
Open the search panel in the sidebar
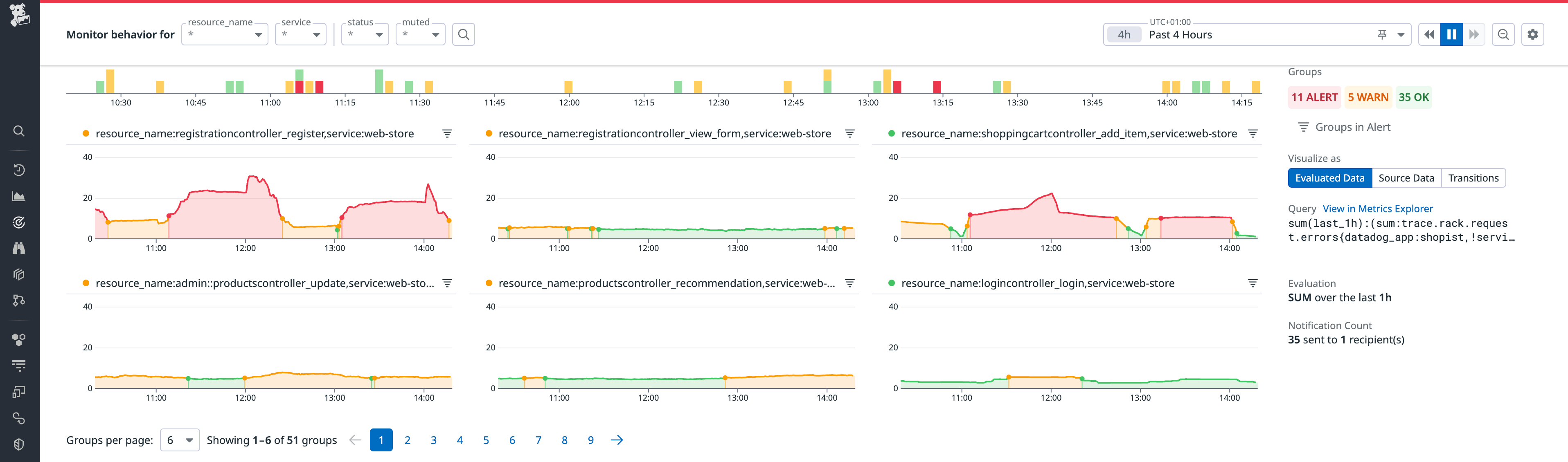click(x=19, y=131)
